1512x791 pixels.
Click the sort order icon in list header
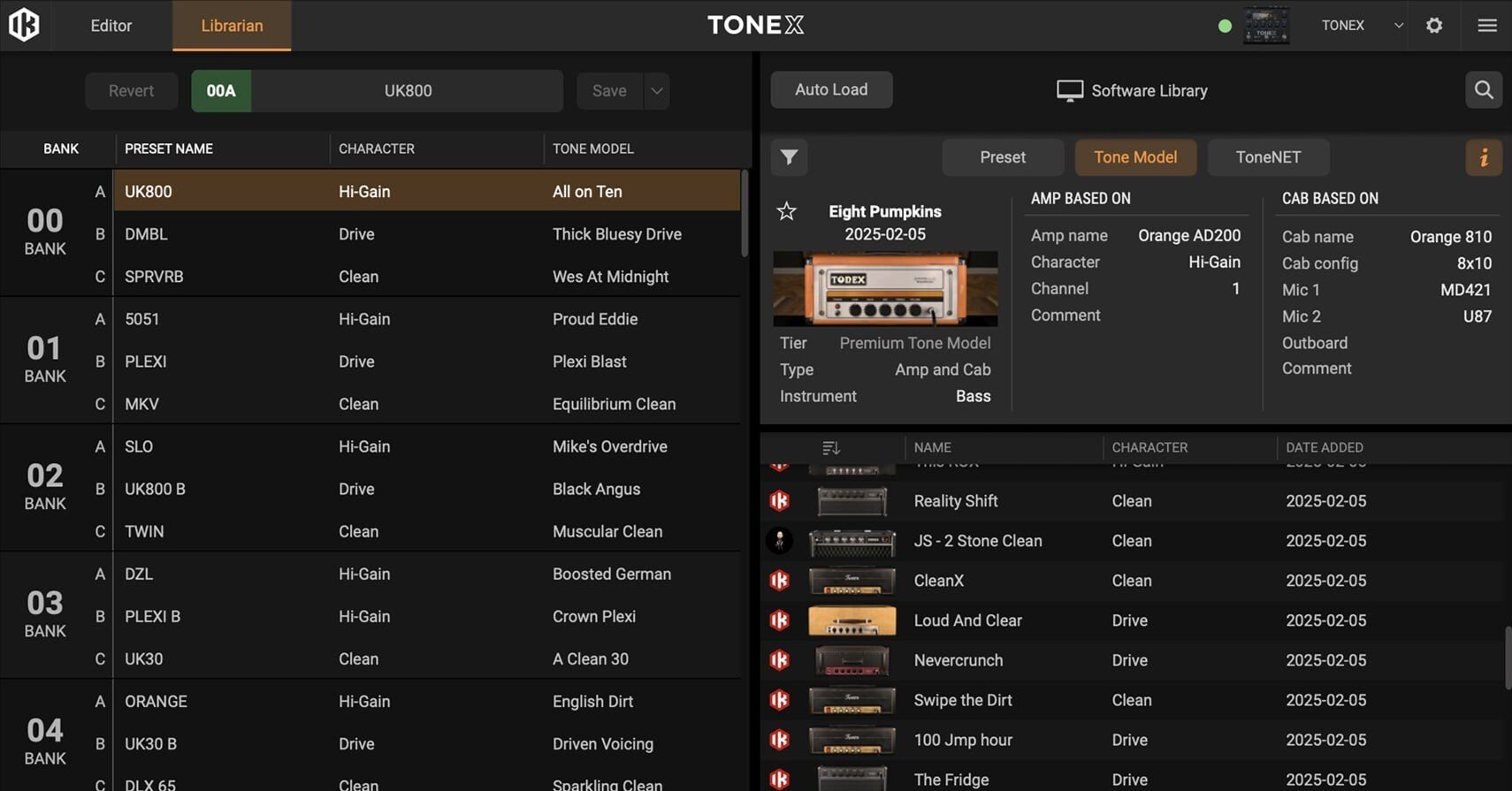coord(830,448)
